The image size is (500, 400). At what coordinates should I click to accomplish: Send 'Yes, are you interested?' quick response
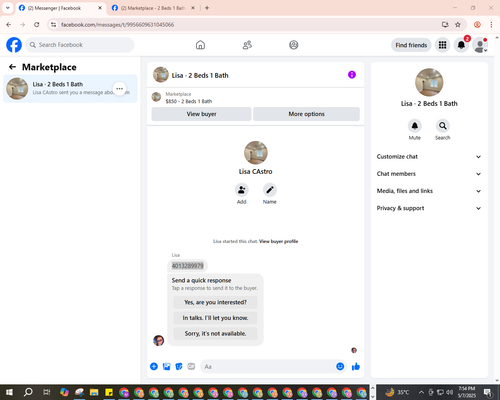coord(215,302)
